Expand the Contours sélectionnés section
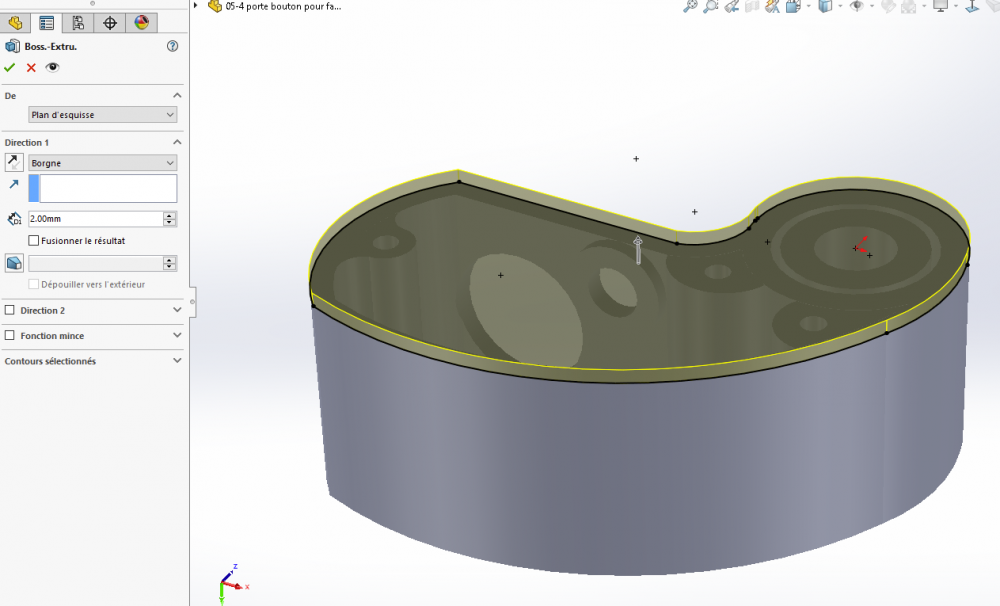This screenshot has width=1000, height=606. click(x=177, y=360)
